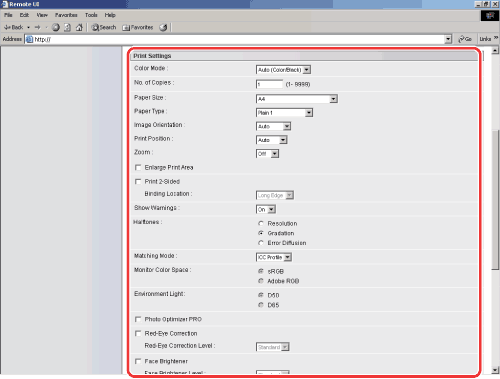Tick the Print 2-Sided checkbox
500x379 pixels.
138,181
